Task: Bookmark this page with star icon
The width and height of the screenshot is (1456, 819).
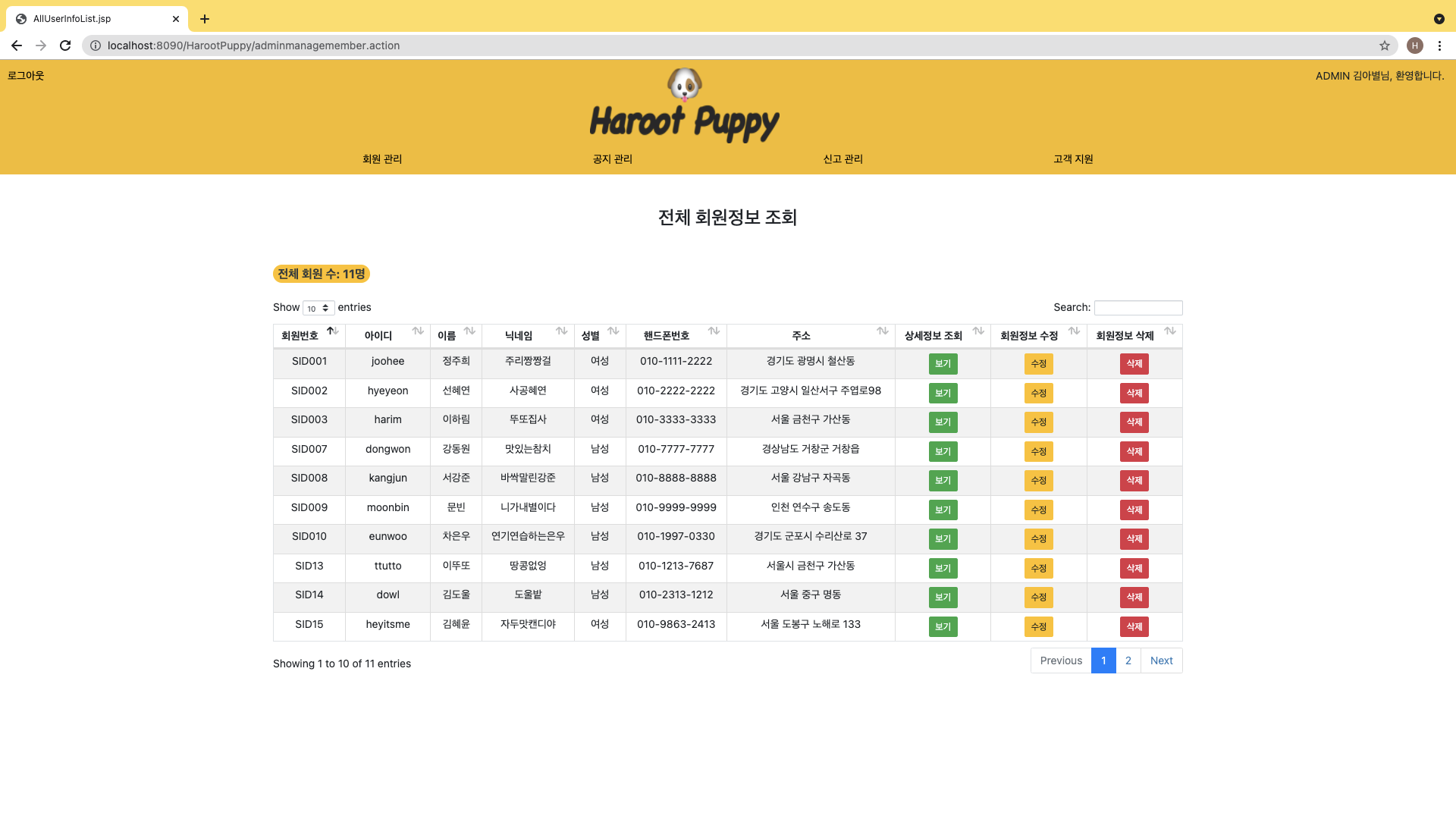Action: point(1385,45)
